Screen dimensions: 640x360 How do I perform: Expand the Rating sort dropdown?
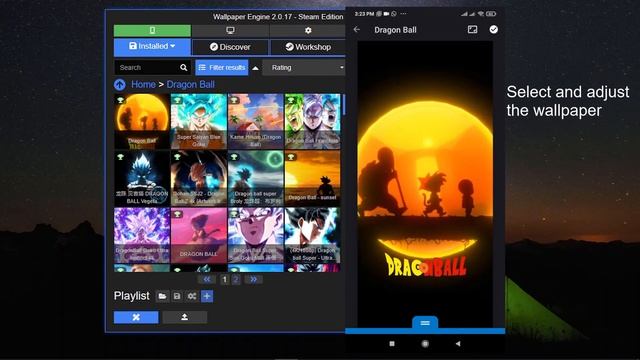click(x=304, y=68)
